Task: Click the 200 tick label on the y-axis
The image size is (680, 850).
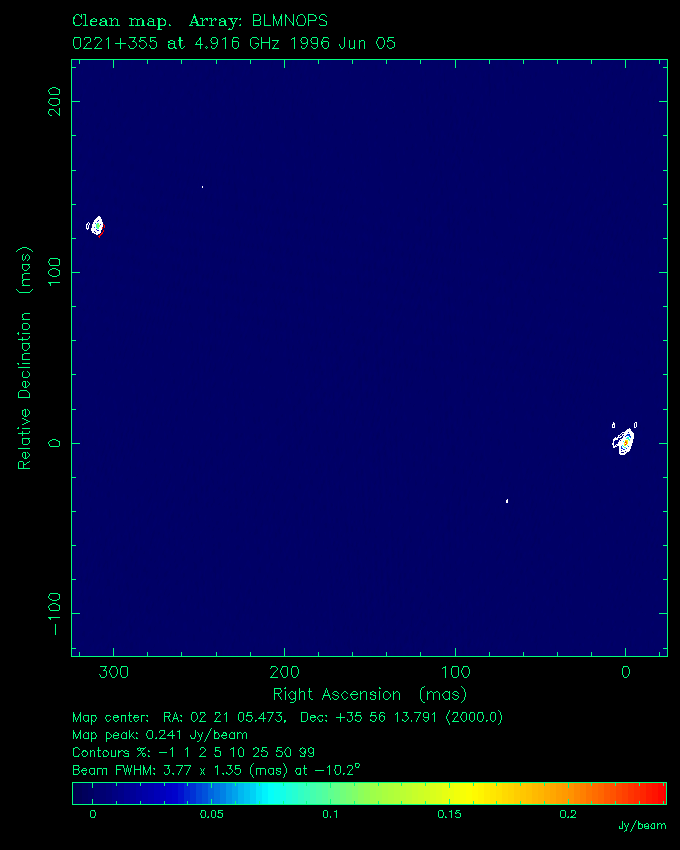Action: [54, 104]
